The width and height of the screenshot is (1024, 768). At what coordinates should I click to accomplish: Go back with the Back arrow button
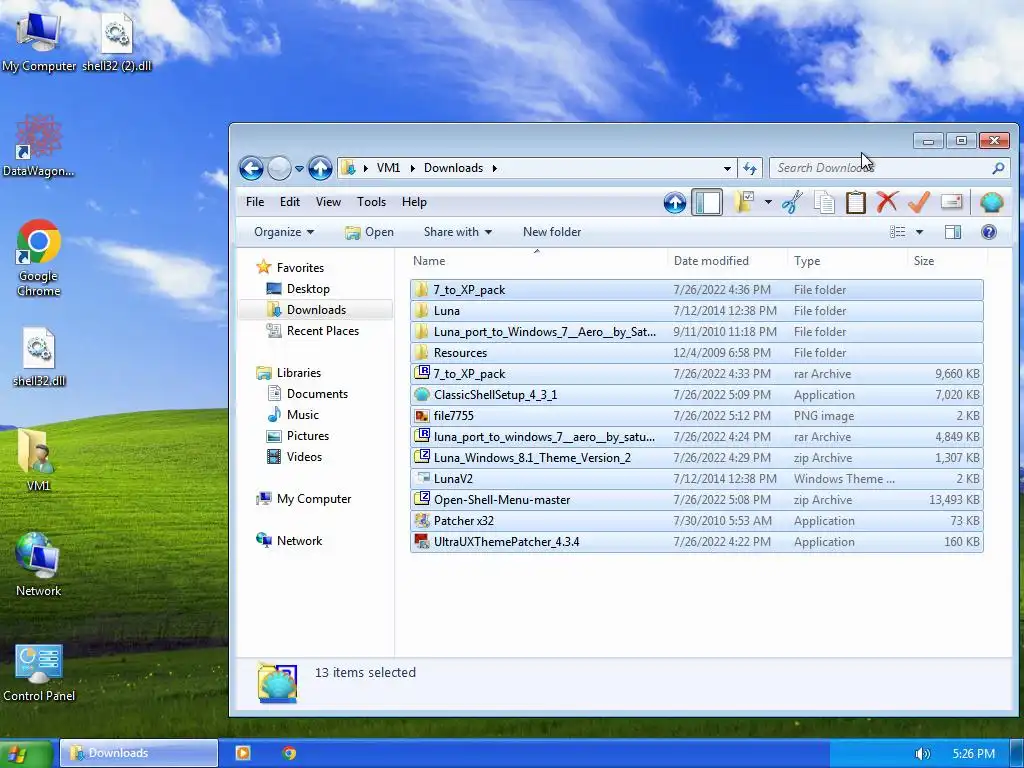point(251,168)
